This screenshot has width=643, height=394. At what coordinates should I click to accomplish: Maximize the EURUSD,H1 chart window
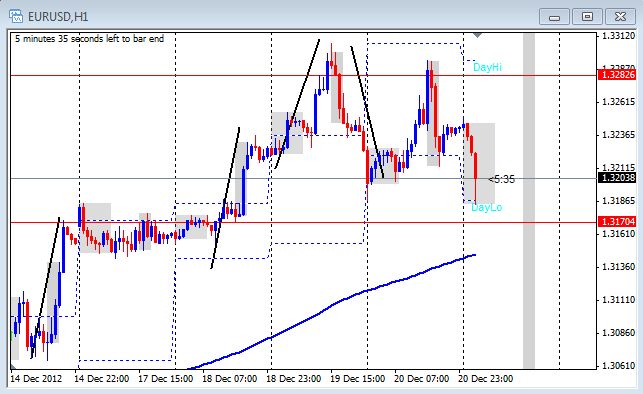click(587, 17)
